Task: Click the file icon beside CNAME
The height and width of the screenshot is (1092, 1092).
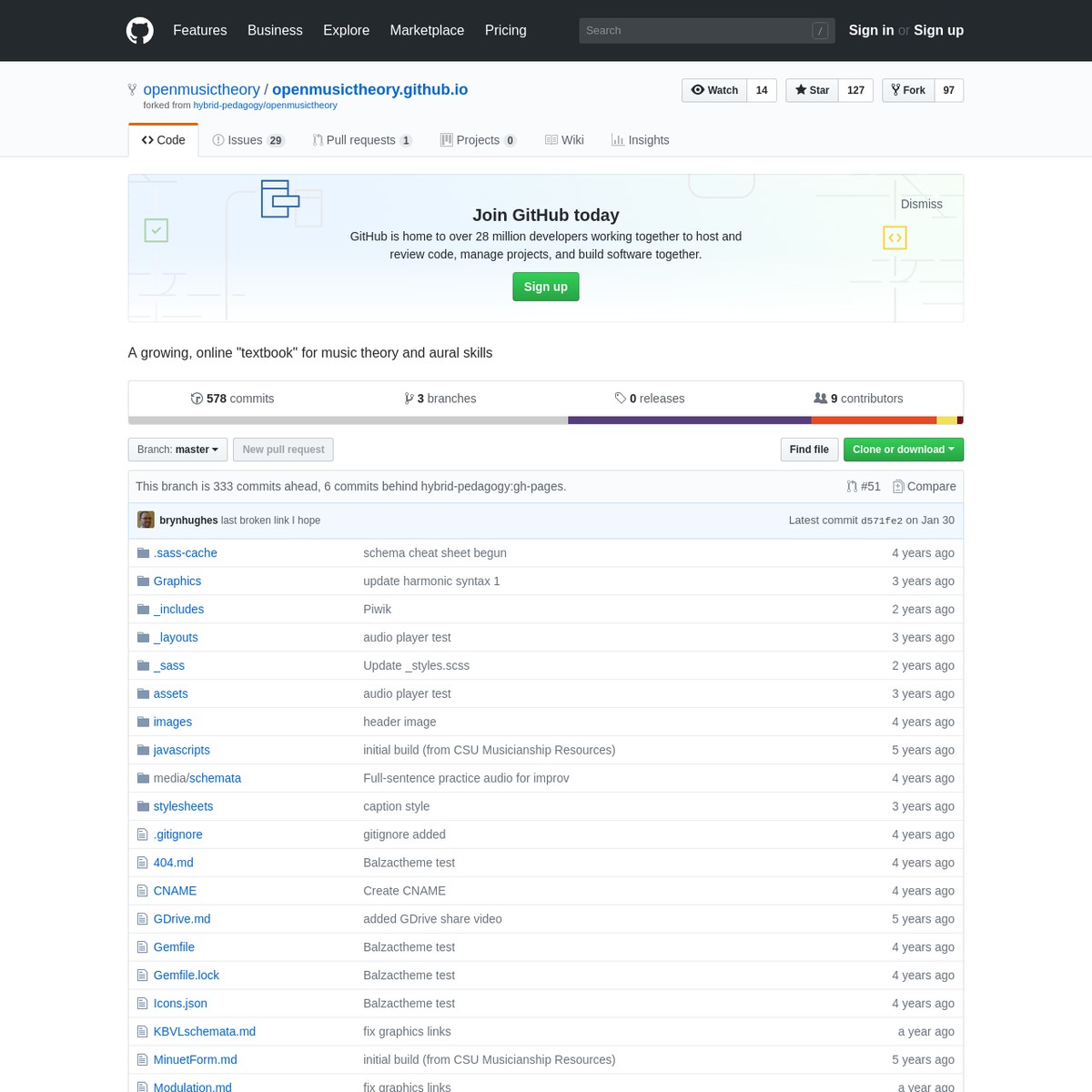Action: [x=142, y=891]
